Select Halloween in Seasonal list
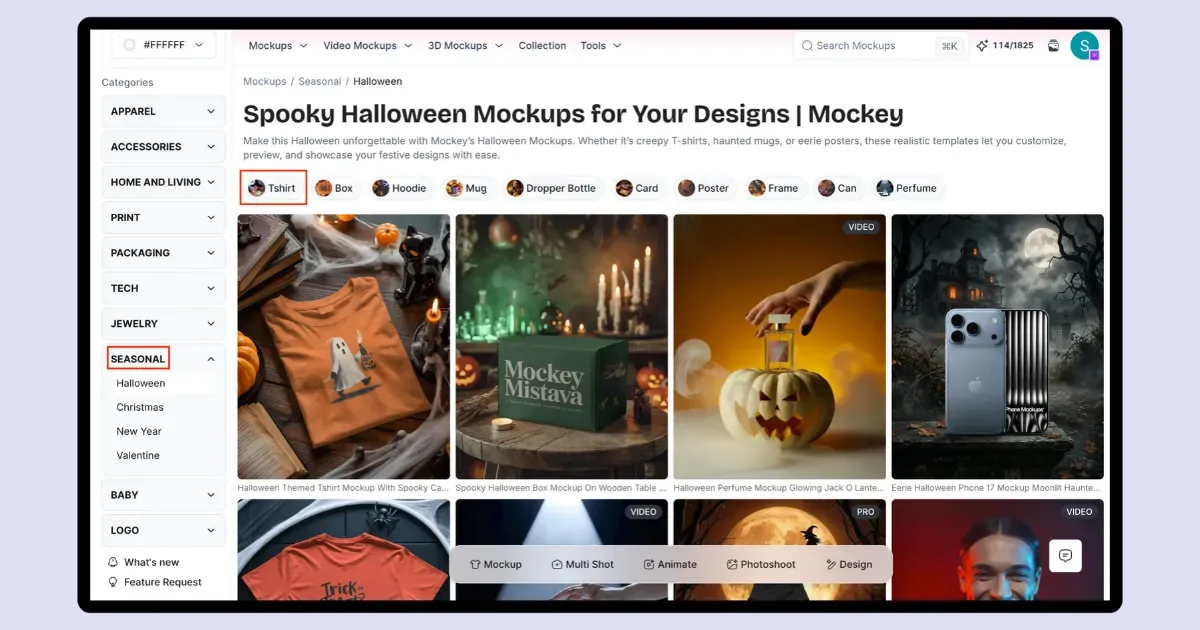This screenshot has width=1200, height=630. (x=141, y=383)
